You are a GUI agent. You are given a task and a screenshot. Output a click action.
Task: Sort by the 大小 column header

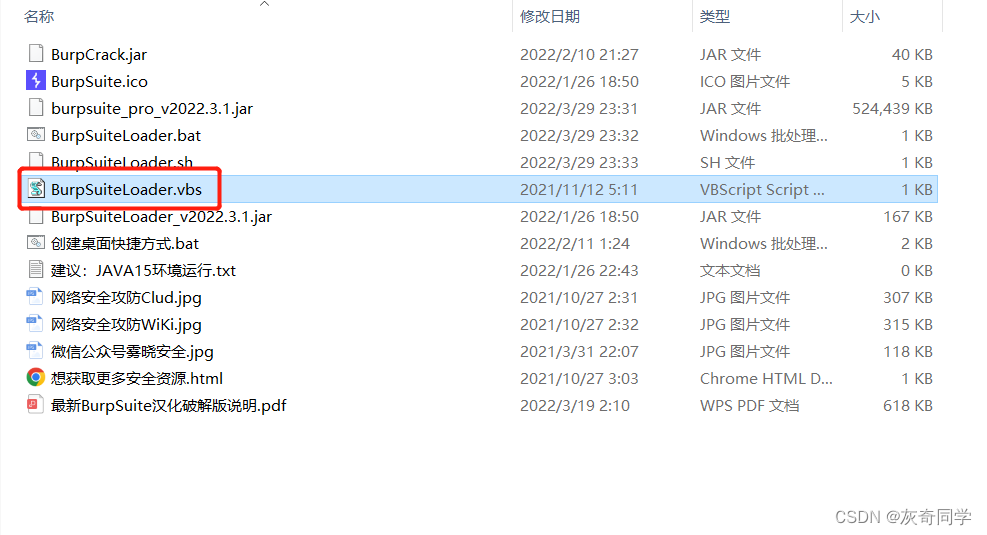[865, 16]
